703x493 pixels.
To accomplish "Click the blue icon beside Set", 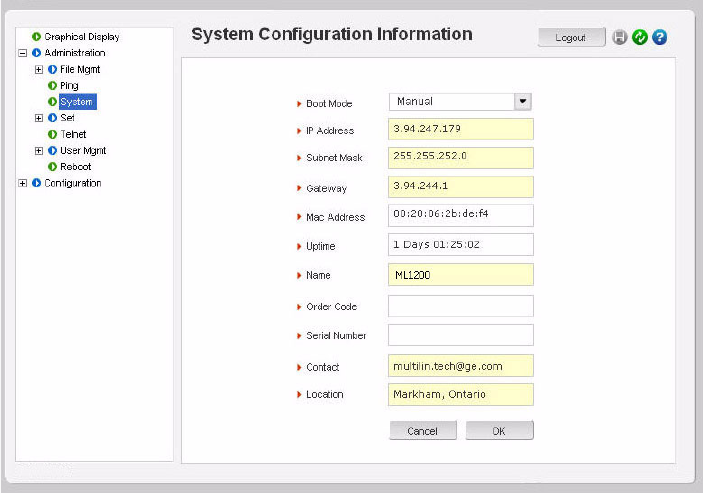I will click(52, 118).
